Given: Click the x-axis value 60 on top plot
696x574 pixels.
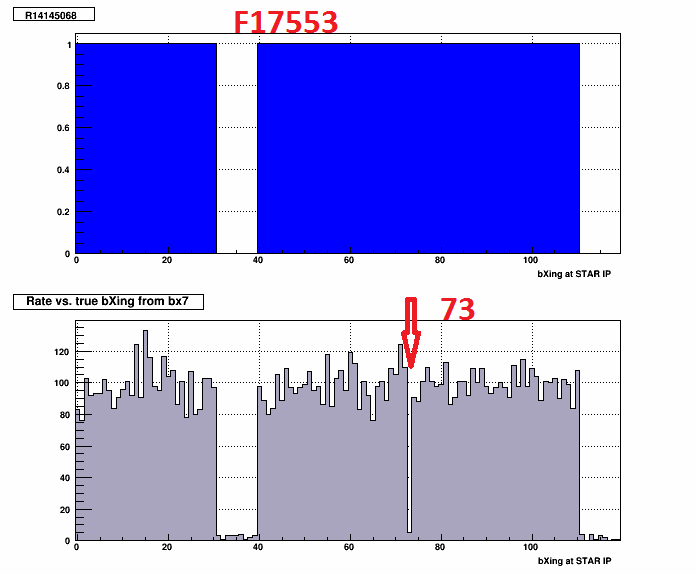Looking at the screenshot, I should coord(349,260).
